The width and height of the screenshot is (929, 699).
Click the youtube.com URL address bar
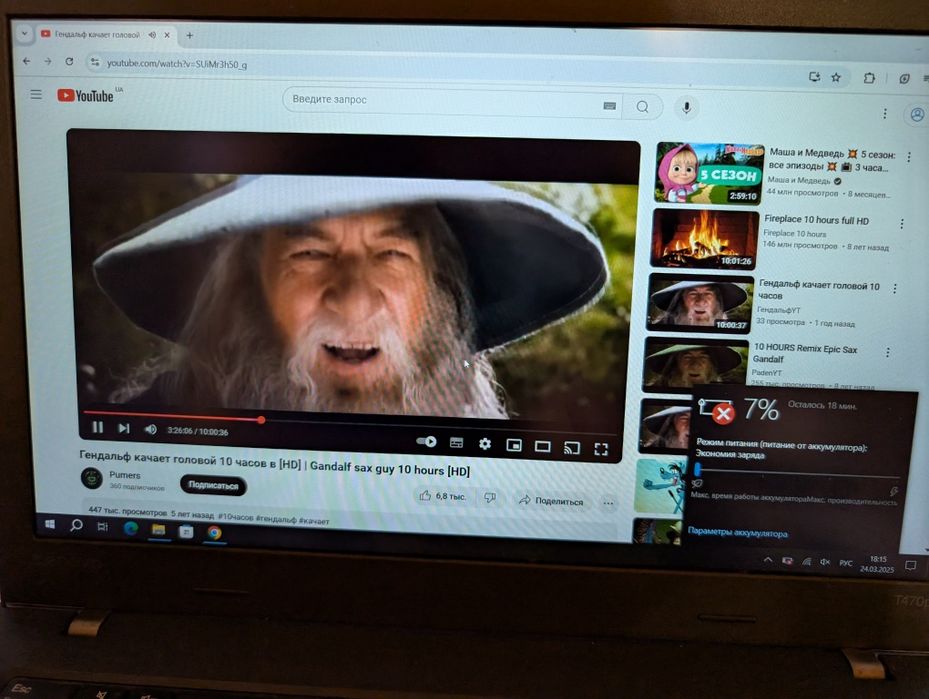tap(177, 63)
